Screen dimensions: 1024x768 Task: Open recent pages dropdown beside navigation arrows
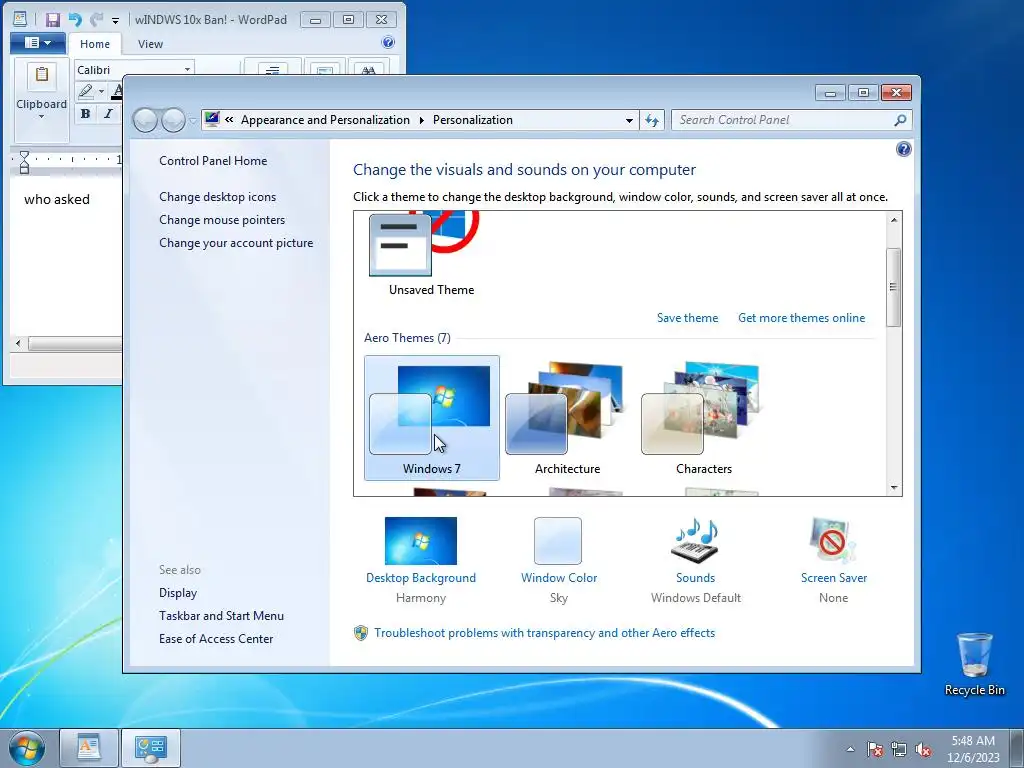click(x=193, y=121)
